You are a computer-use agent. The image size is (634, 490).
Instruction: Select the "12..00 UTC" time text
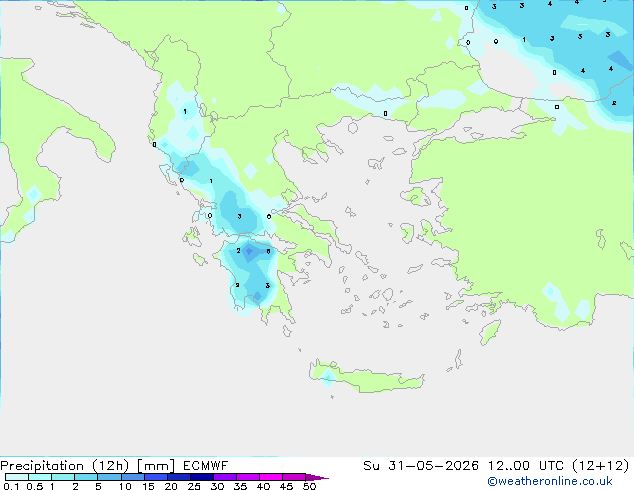click(526, 466)
